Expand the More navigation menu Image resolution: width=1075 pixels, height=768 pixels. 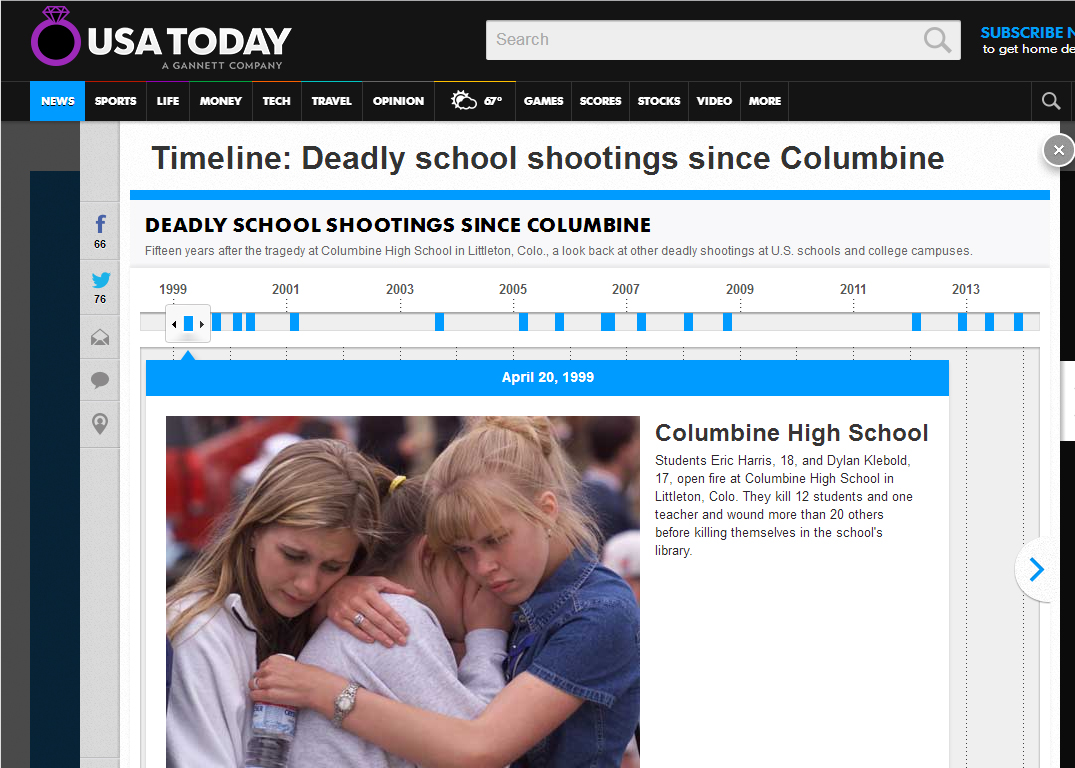click(x=765, y=101)
